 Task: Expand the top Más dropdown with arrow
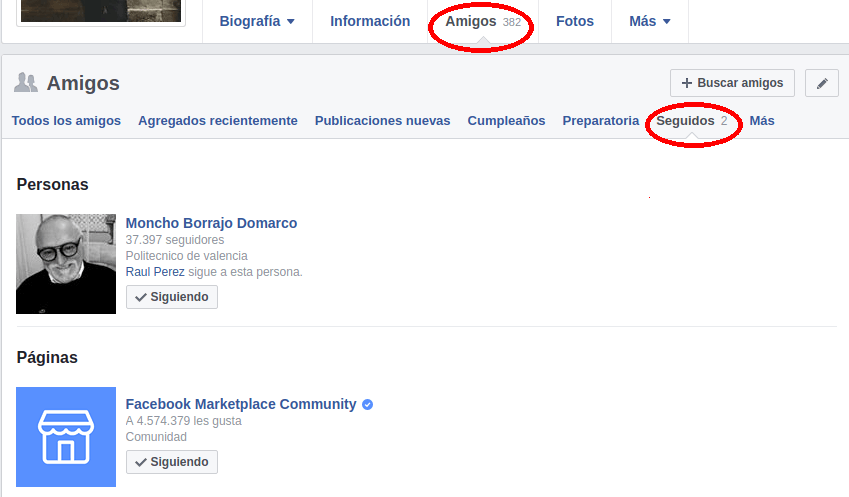pyautogui.click(x=650, y=21)
